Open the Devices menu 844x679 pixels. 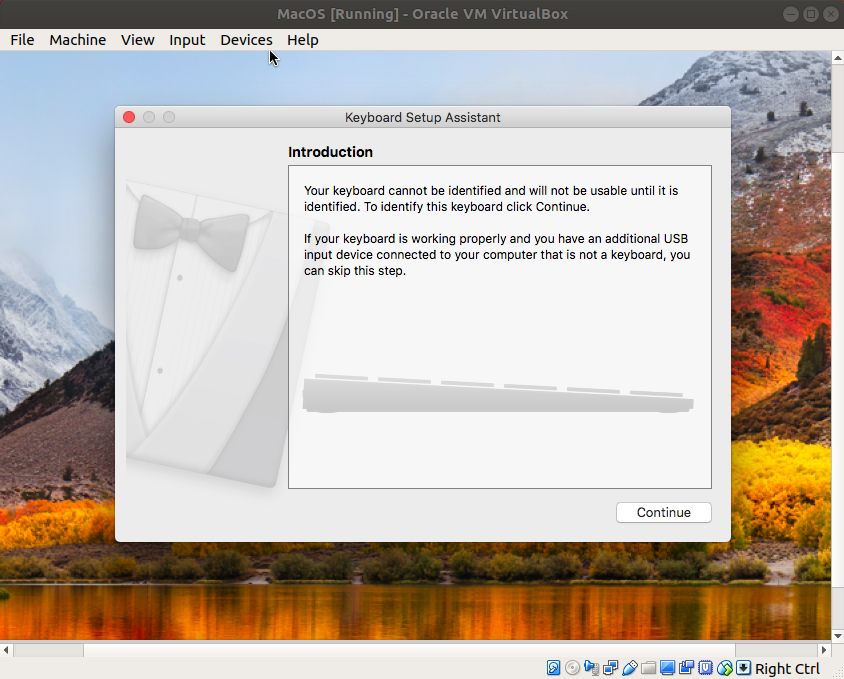click(246, 40)
